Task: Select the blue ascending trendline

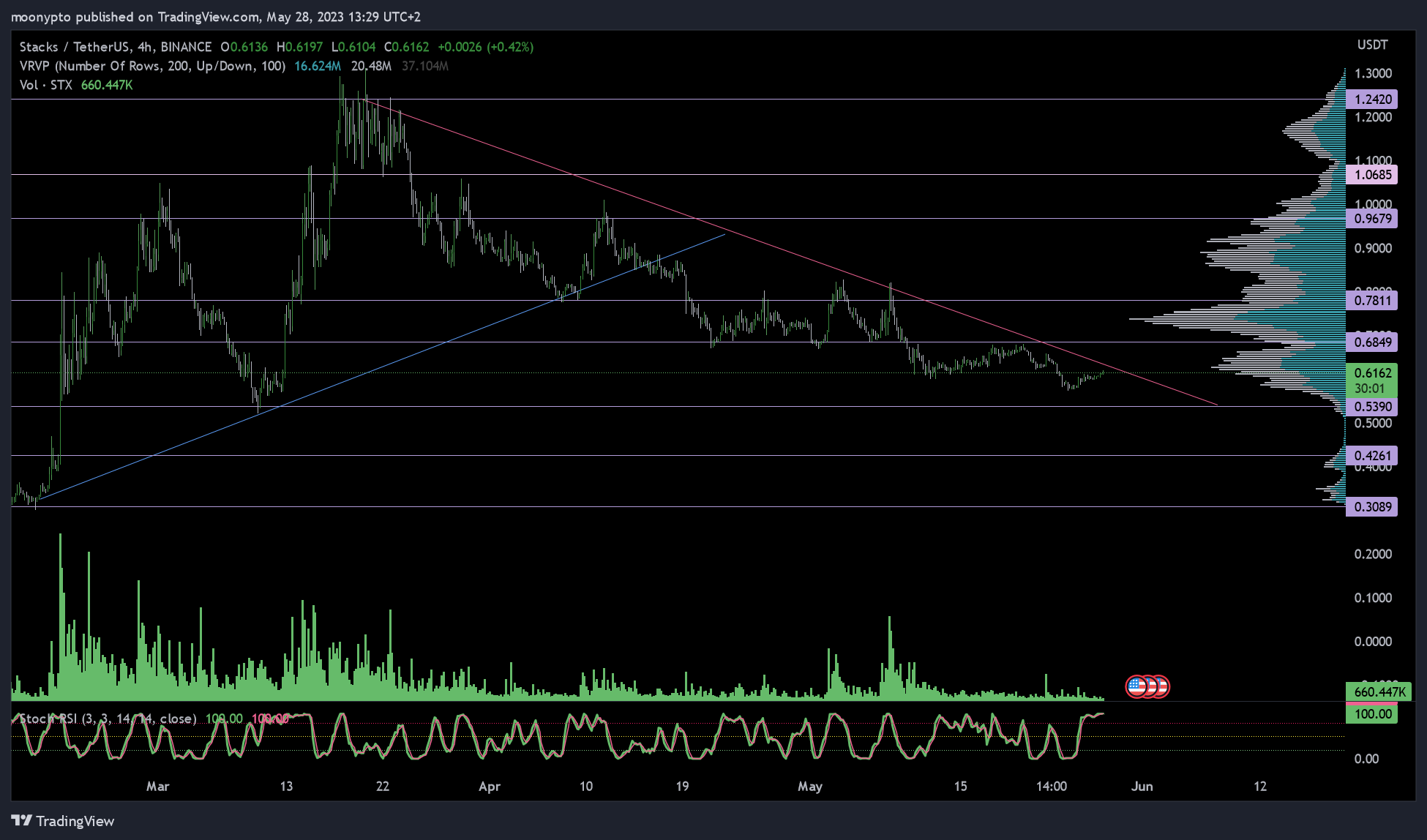Action: [381, 367]
